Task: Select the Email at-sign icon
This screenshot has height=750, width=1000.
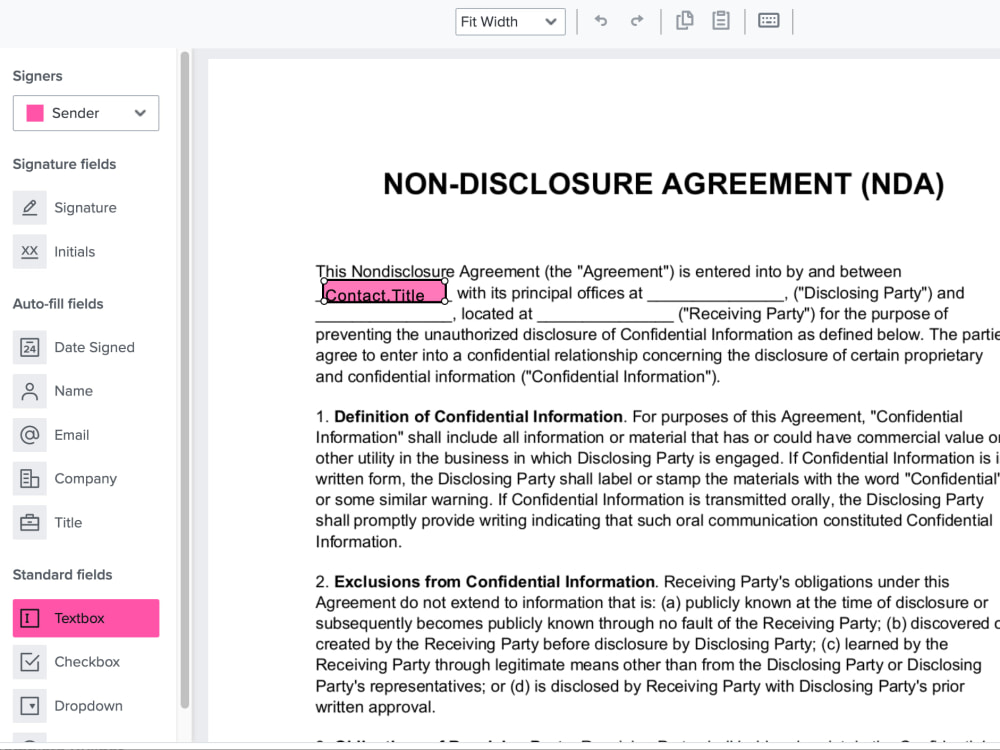Action: coord(29,435)
